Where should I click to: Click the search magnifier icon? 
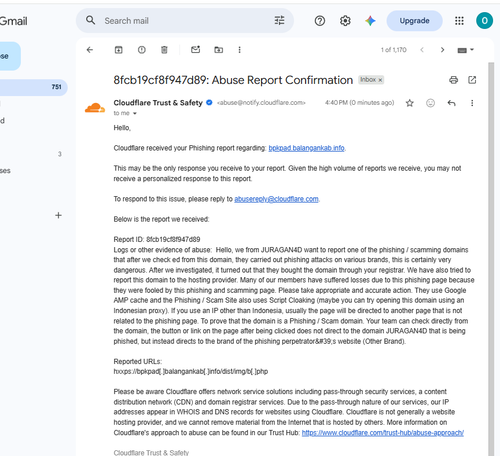point(90,20)
